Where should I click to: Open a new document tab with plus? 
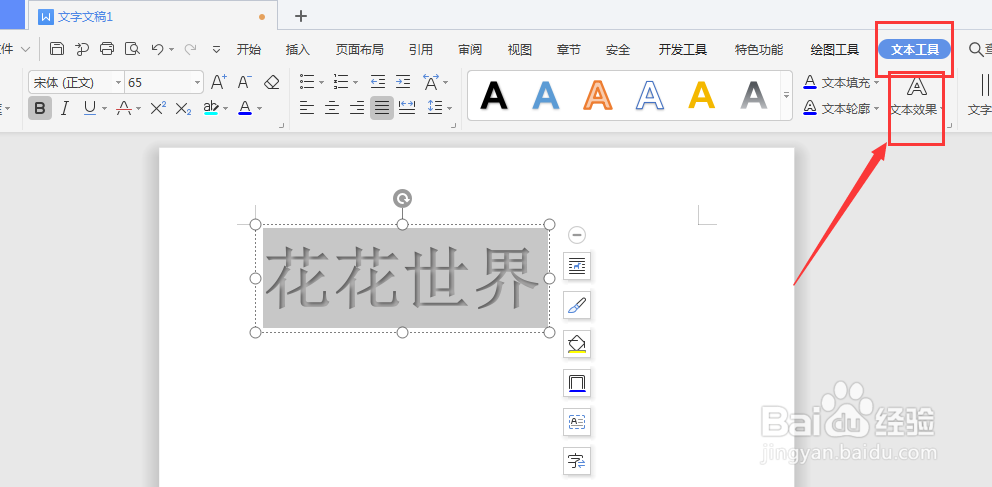[x=301, y=16]
